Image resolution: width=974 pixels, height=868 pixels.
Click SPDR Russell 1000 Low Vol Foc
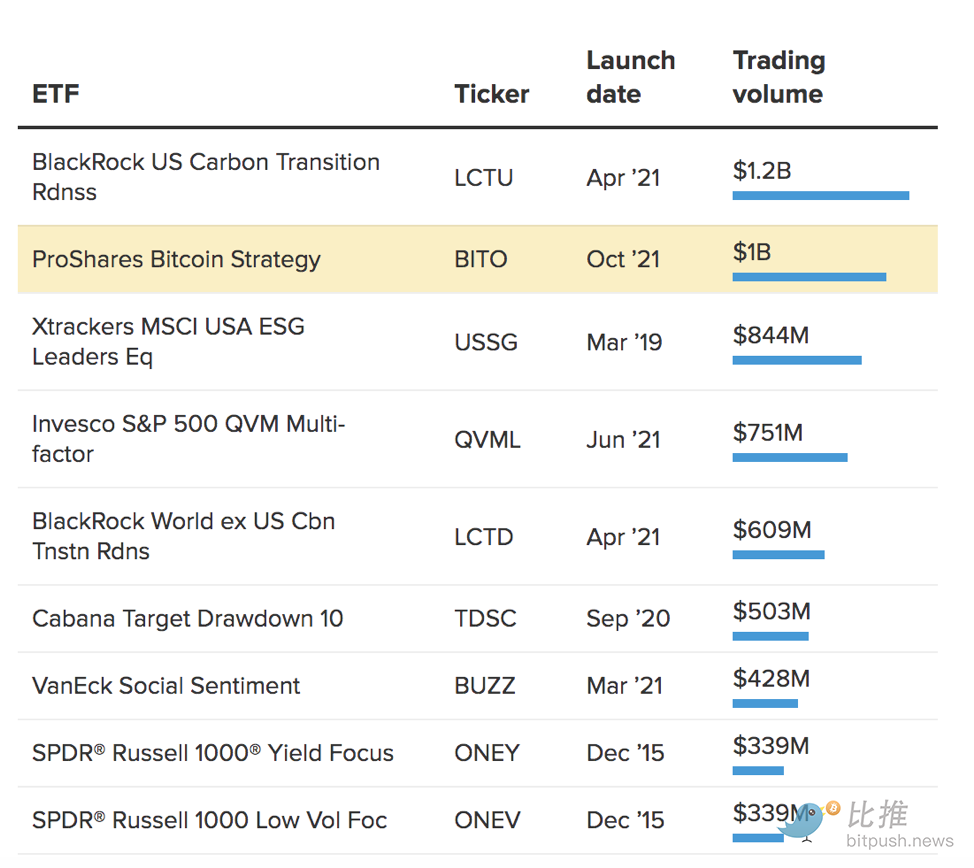tap(209, 820)
